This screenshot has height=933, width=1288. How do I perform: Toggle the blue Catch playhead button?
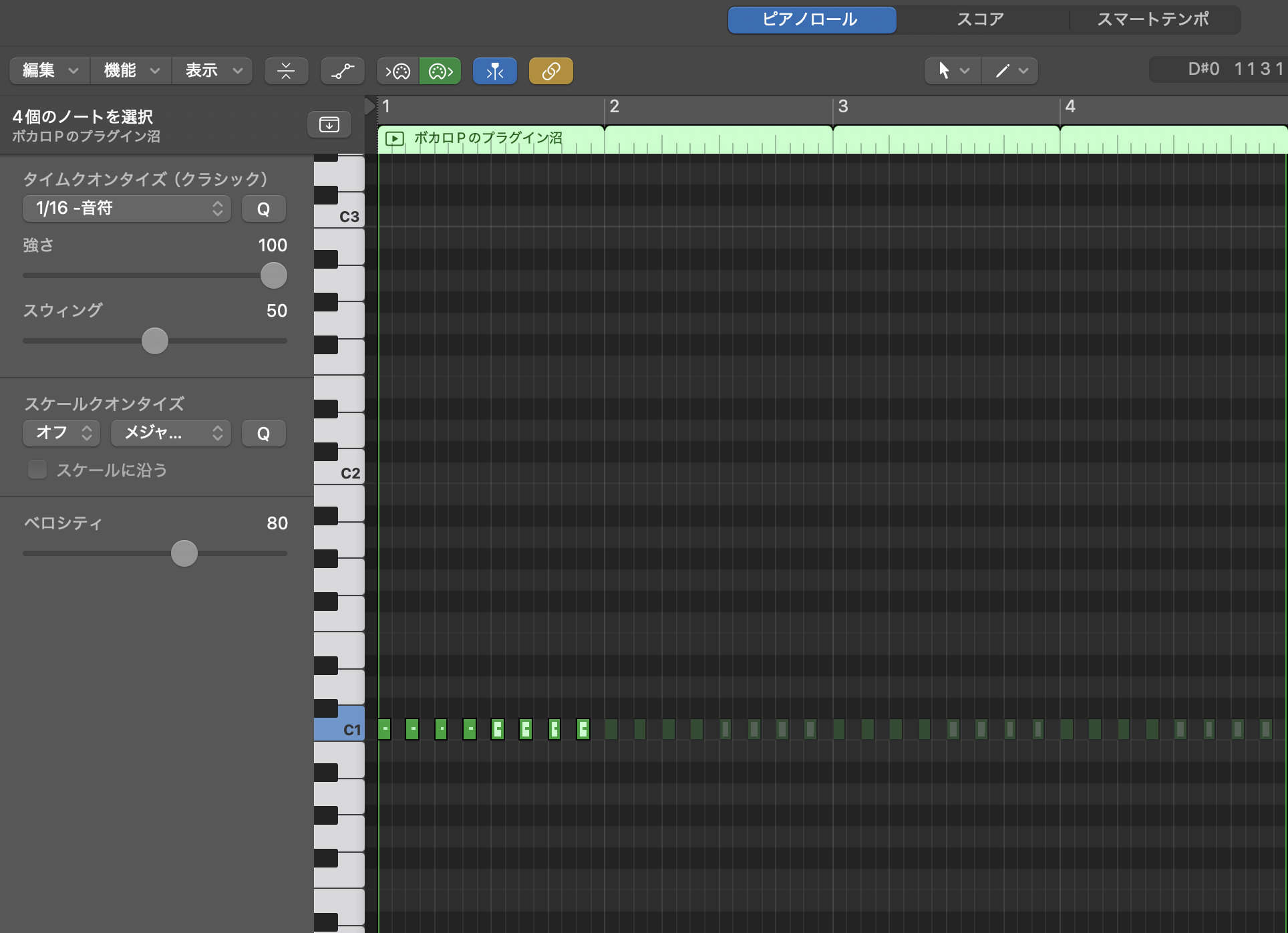[x=495, y=71]
